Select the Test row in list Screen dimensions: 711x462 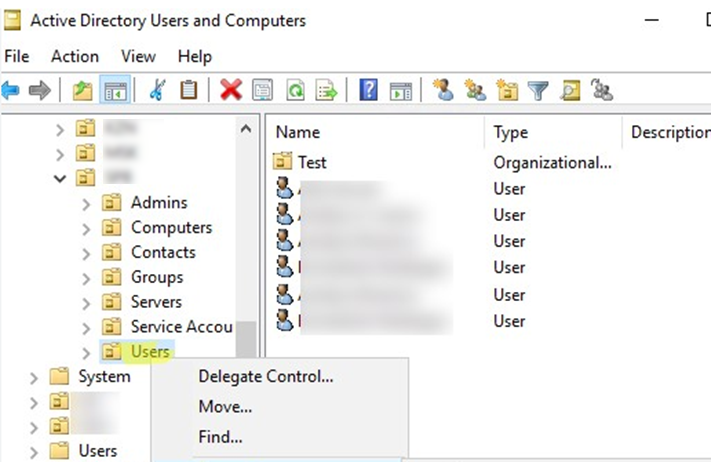[x=312, y=162]
